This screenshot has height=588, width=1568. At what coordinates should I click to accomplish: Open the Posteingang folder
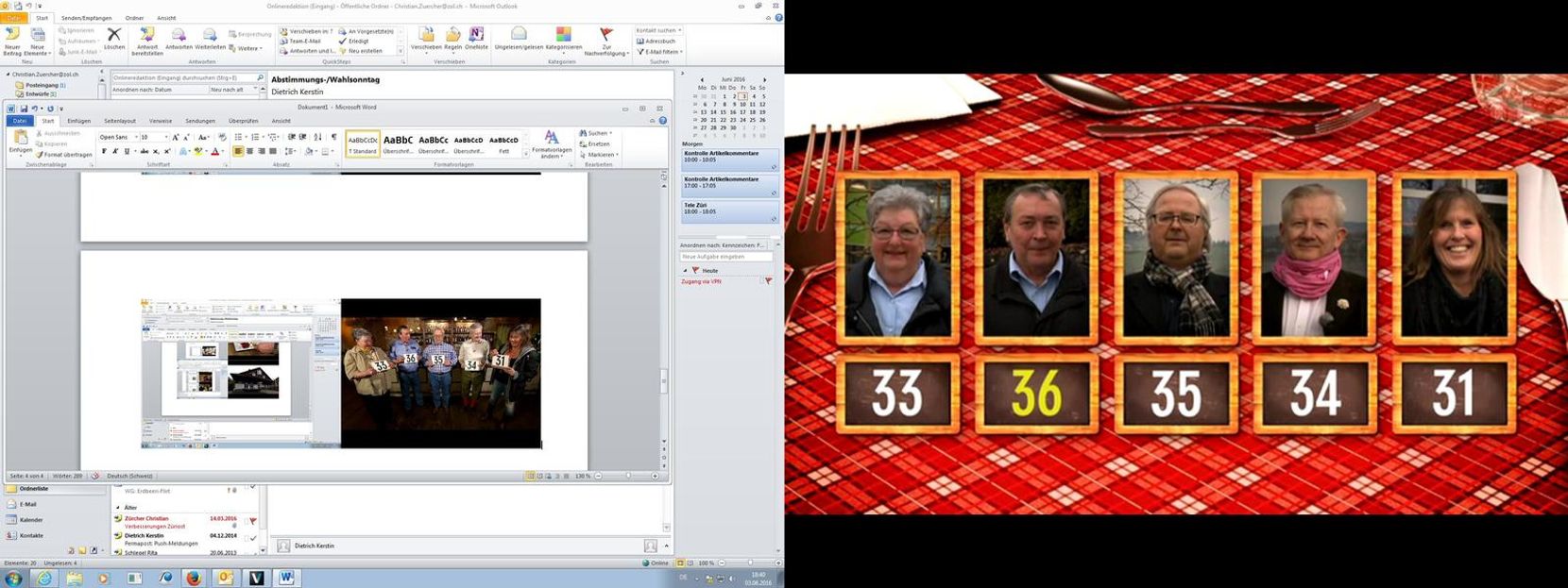pos(41,85)
